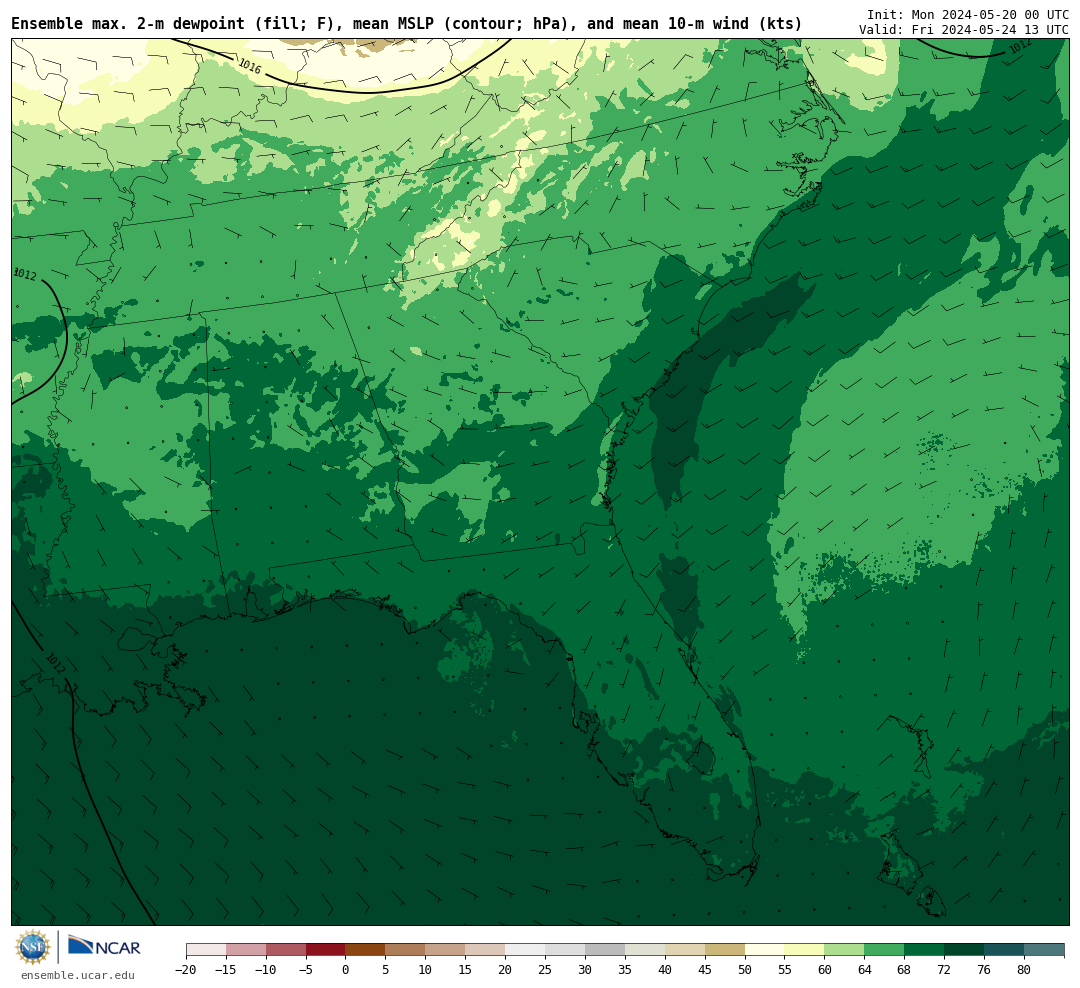Image resolution: width=1080 pixels, height=988 pixels.
Task: Pick the 30 to 35 gray swatch
Action: click(605, 950)
